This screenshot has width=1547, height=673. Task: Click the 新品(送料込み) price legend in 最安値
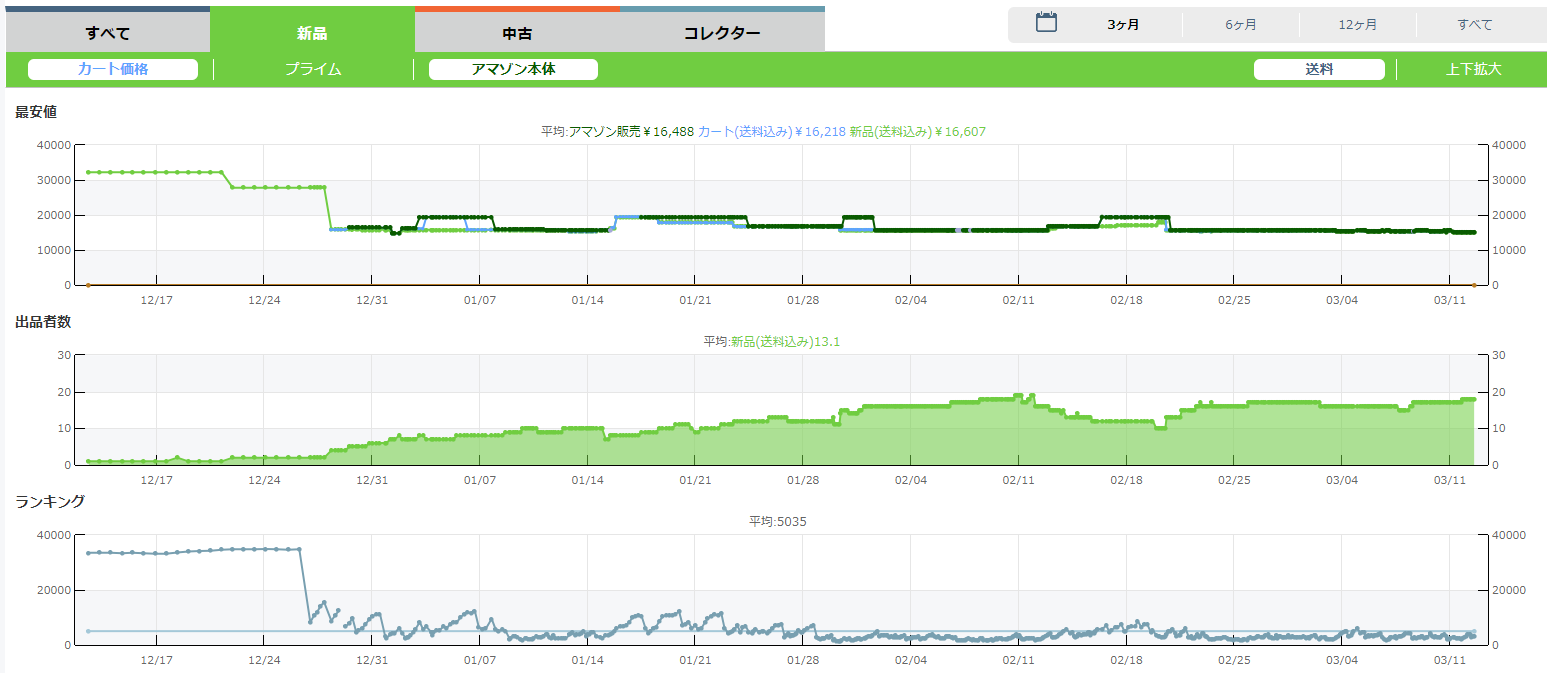918,131
